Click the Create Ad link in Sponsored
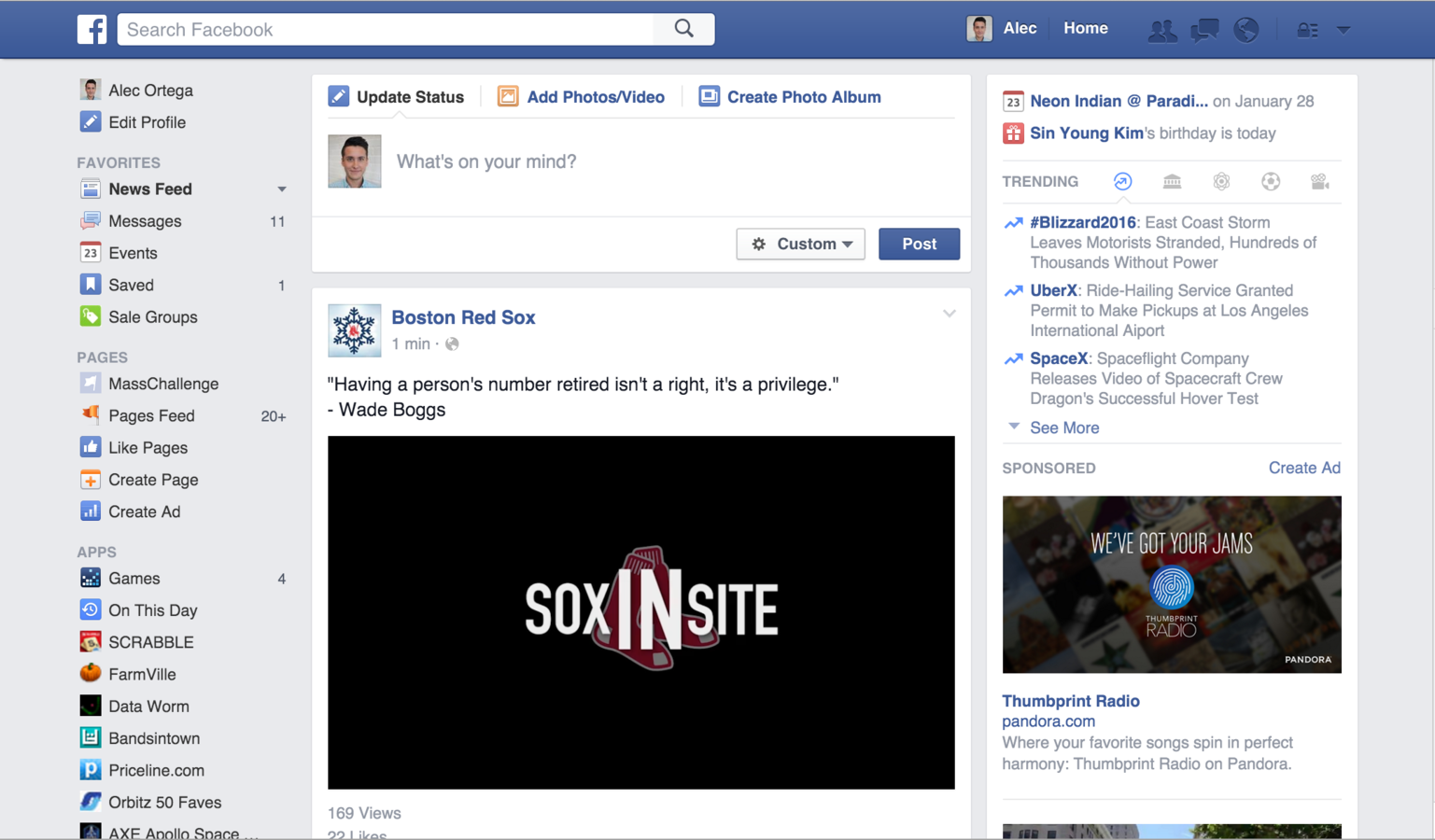The height and width of the screenshot is (840, 1435). [x=1304, y=468]
